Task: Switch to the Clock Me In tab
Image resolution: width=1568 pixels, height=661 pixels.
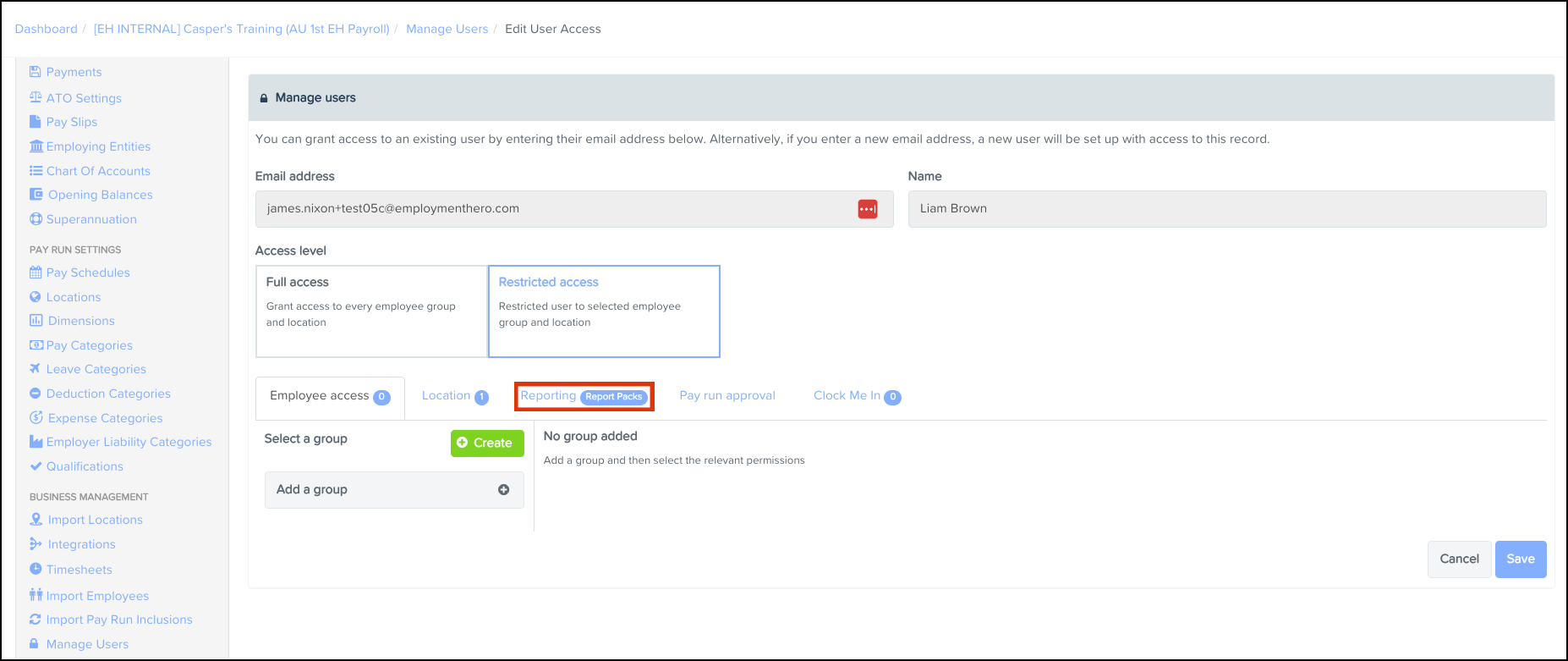Action: pos(856,396)
